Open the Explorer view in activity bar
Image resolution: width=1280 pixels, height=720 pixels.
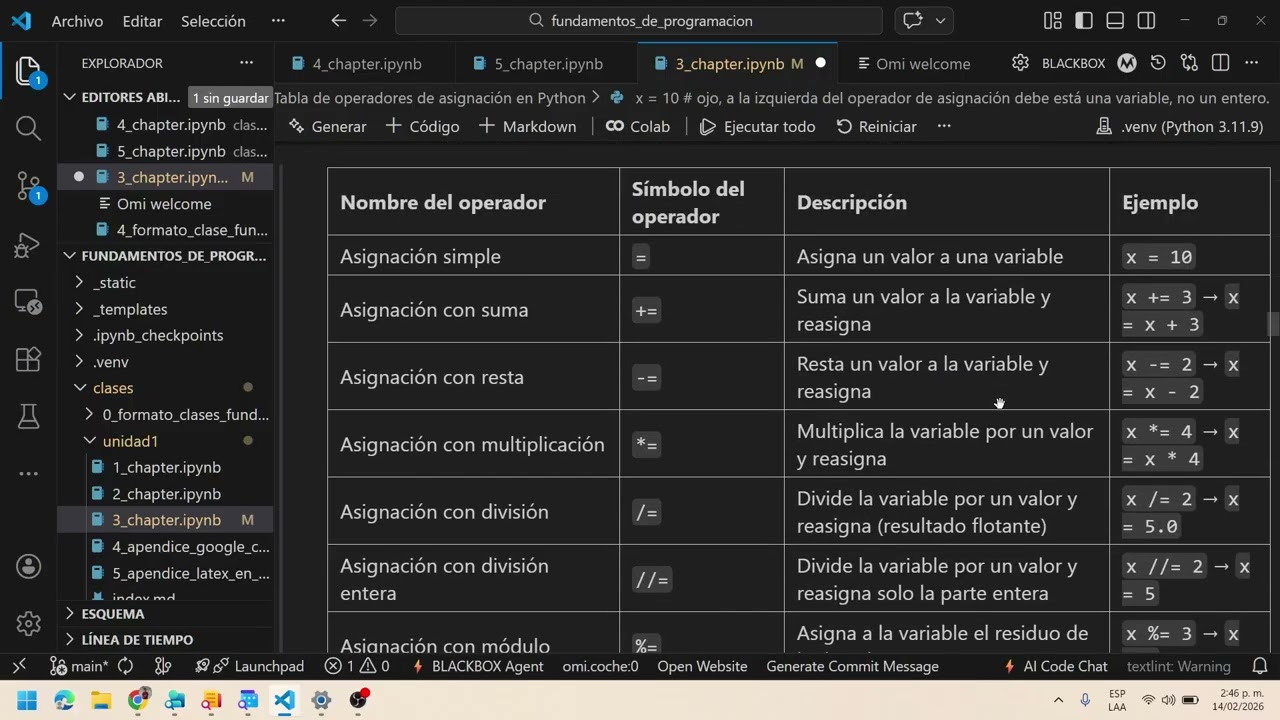[28, 71]
